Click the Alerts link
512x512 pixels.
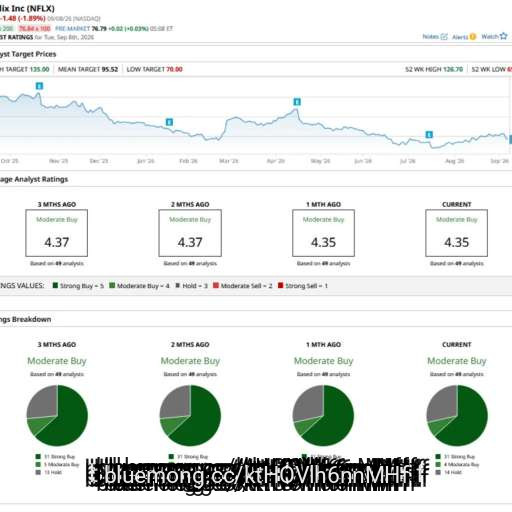point(460,37)
